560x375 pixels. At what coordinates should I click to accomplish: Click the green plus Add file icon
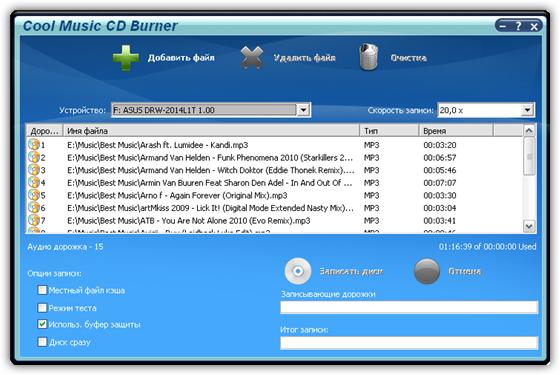point(126,58)
